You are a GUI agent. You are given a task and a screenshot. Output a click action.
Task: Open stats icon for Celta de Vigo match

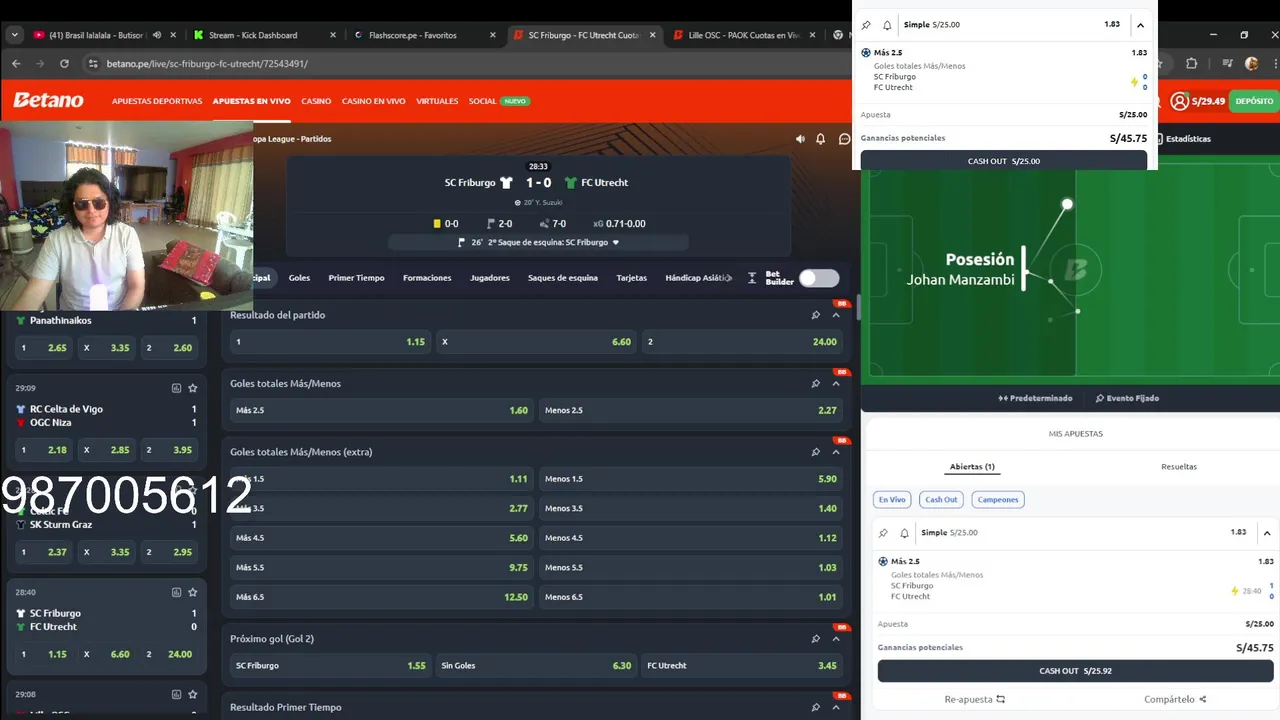pos(176,388)
